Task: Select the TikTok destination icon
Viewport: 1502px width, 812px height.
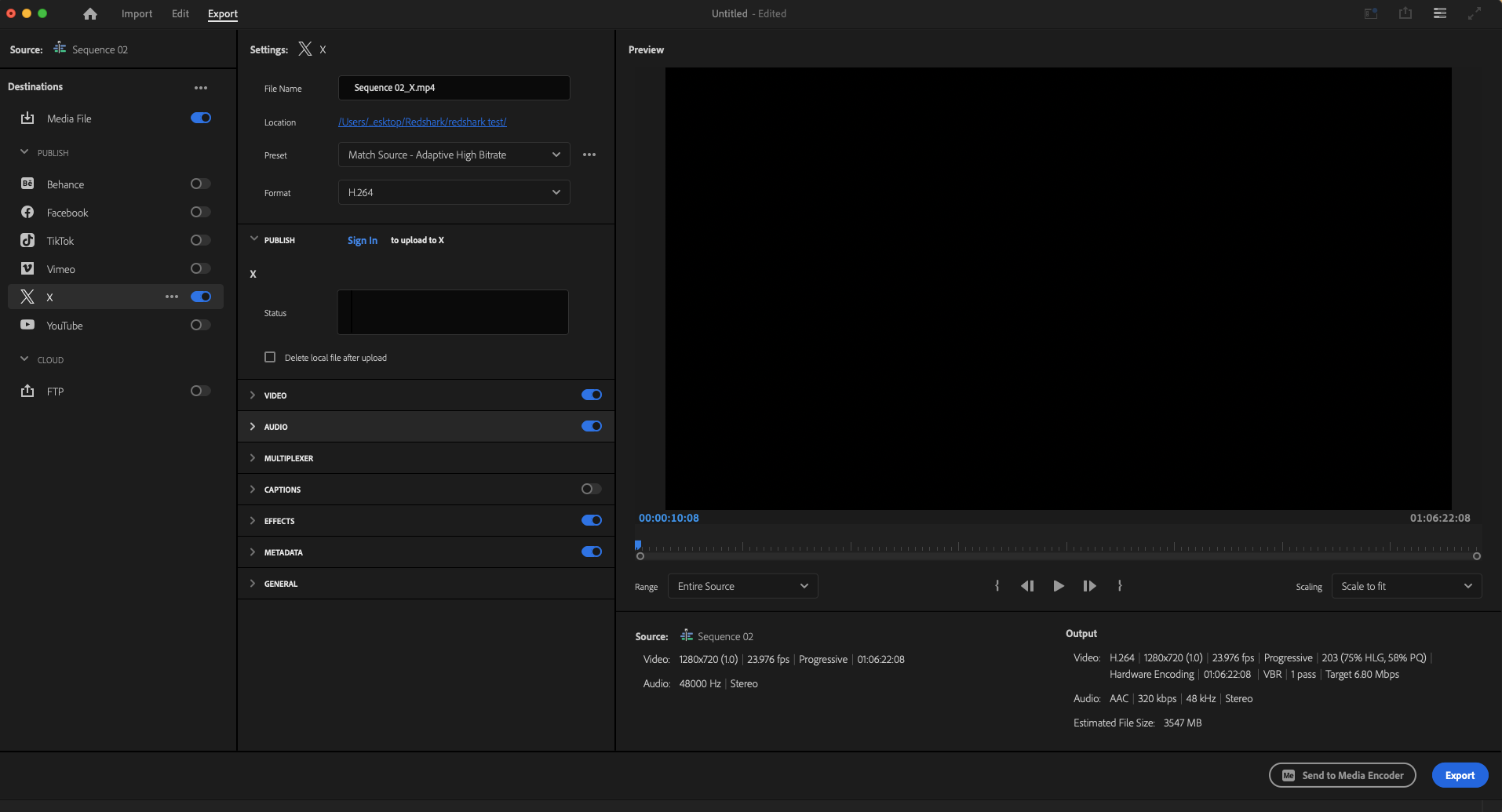Action: point(27,240)
